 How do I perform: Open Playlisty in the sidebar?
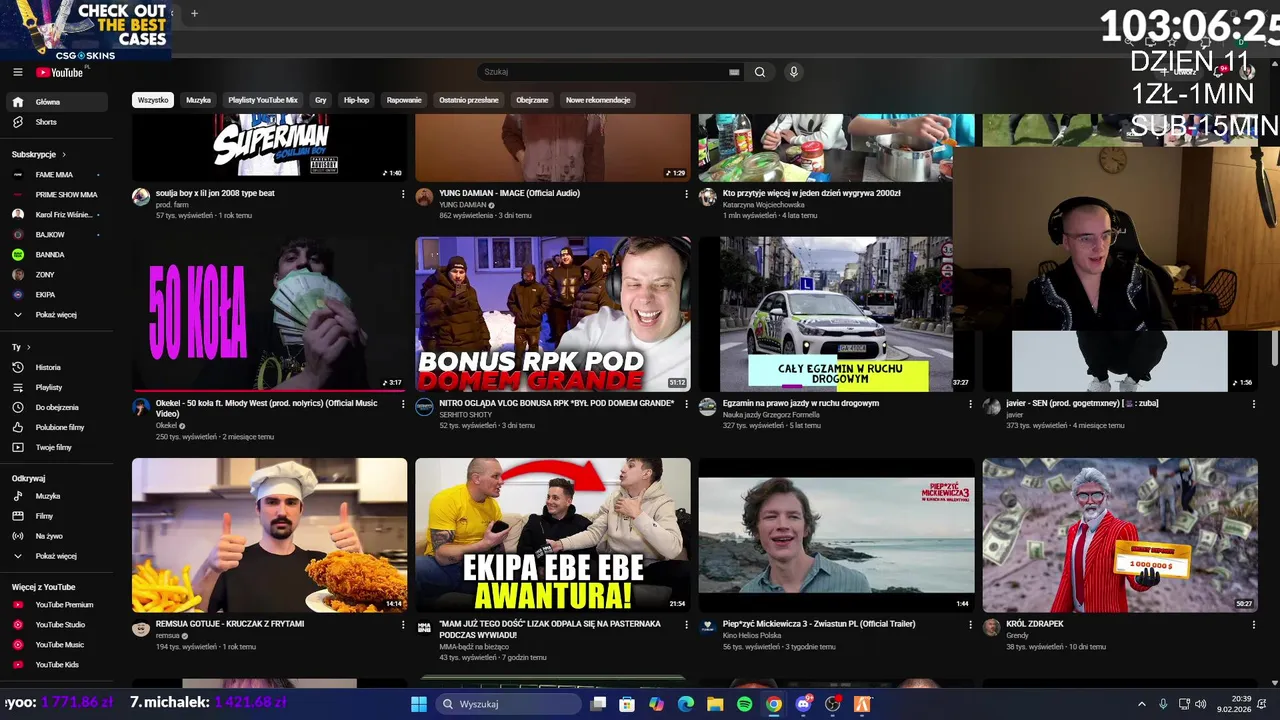click(58, 387)
